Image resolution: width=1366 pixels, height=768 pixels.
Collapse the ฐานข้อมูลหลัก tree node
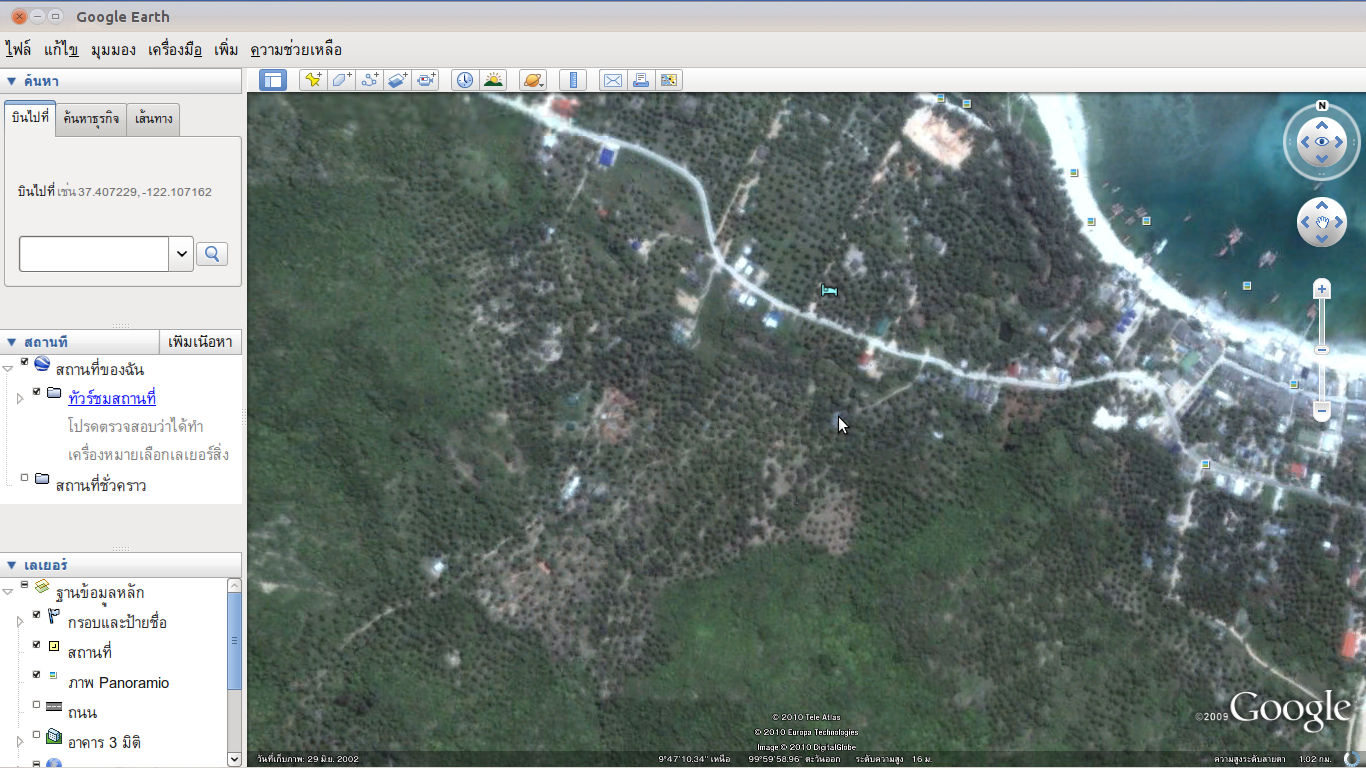(x=8, y=592)
